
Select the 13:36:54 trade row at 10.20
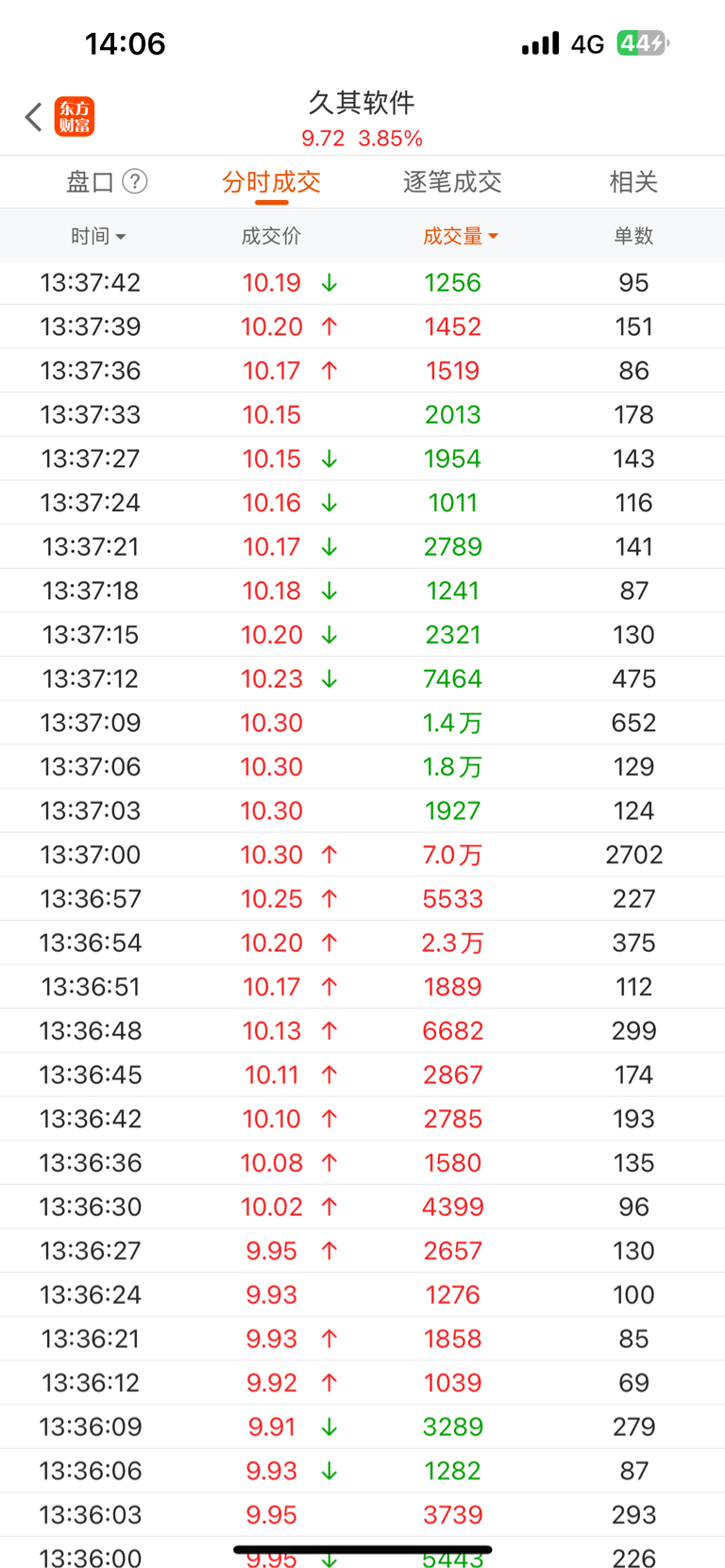point(362,942)
